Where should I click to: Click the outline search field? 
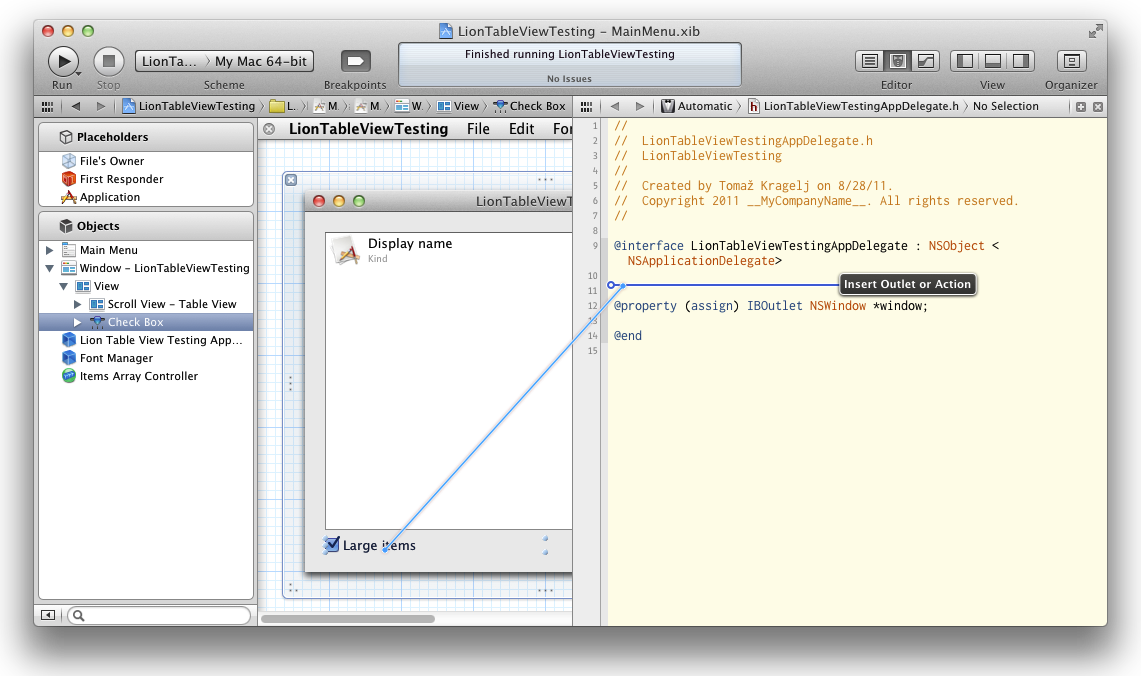(x=159, y=616)
